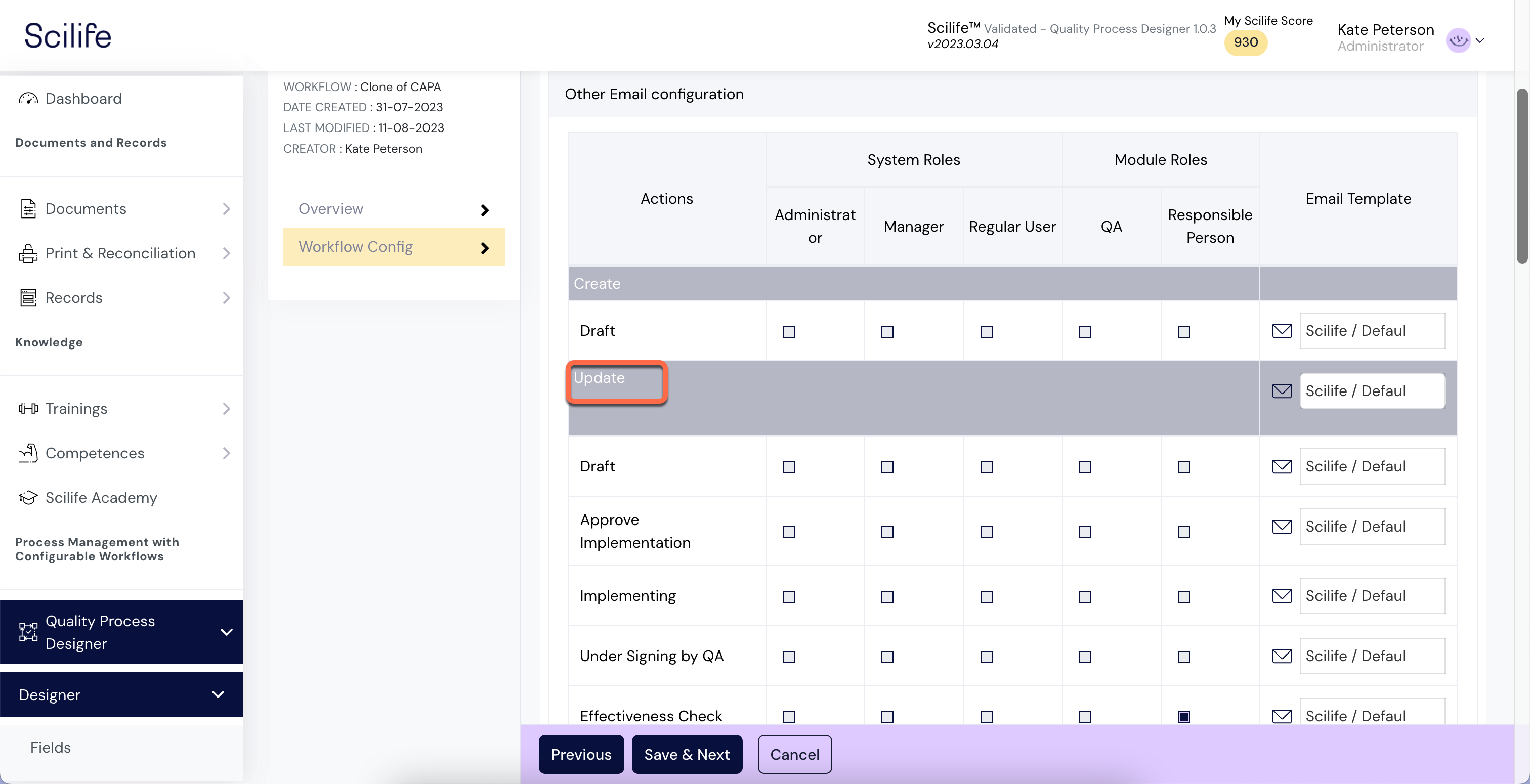Collapse the Quality Process Designer section
Image resolution: width=1530 pixels, height=784 pixels.
(226, 632)
